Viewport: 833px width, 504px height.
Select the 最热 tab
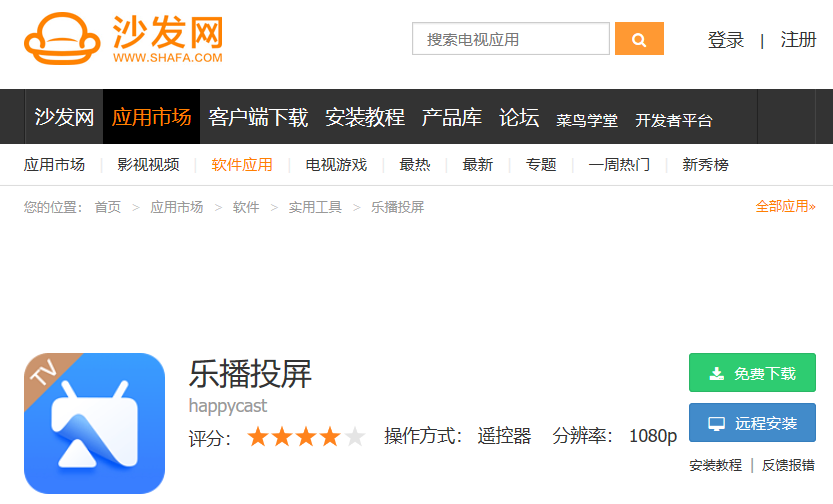point(415,165)
